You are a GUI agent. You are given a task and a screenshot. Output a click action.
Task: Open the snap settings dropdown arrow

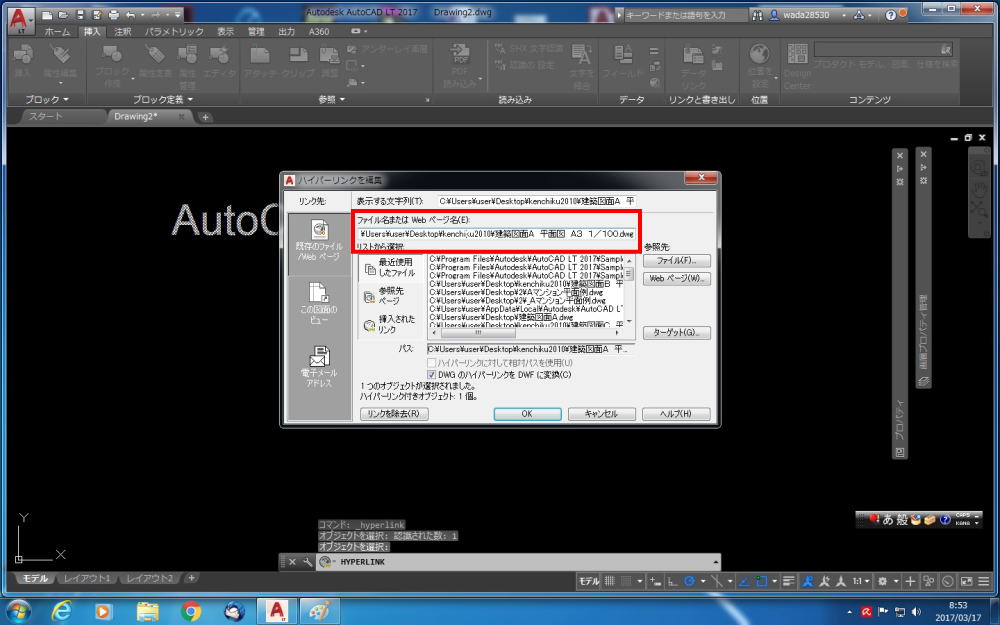click(x=640, y=581)
